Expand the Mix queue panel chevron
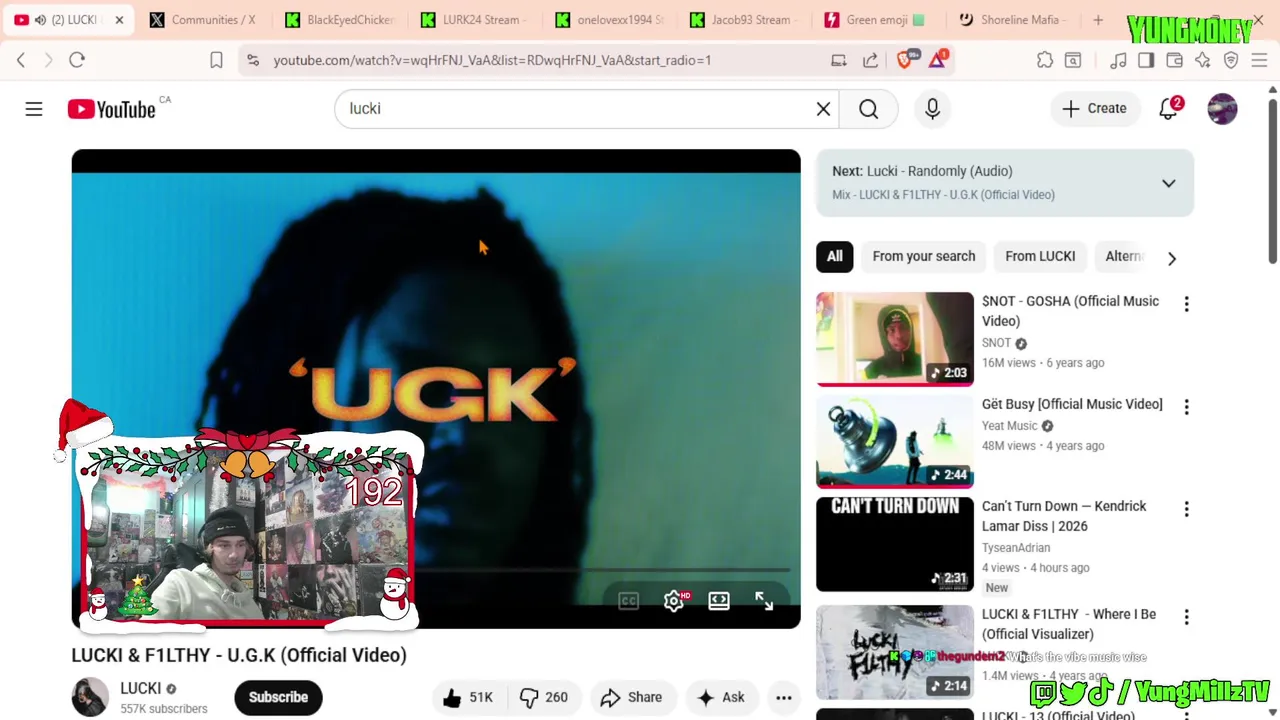Viewport: 1280px width, 720px height. [1168, 183]
